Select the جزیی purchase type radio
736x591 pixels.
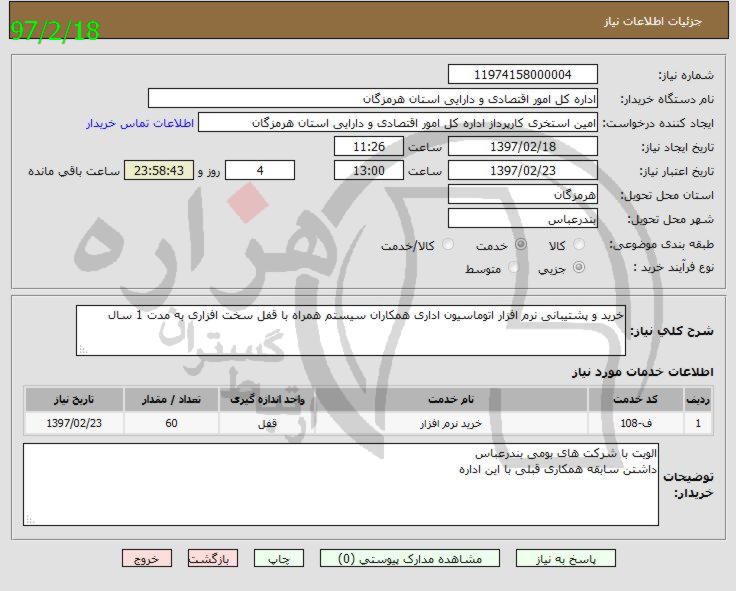[579, 267]
